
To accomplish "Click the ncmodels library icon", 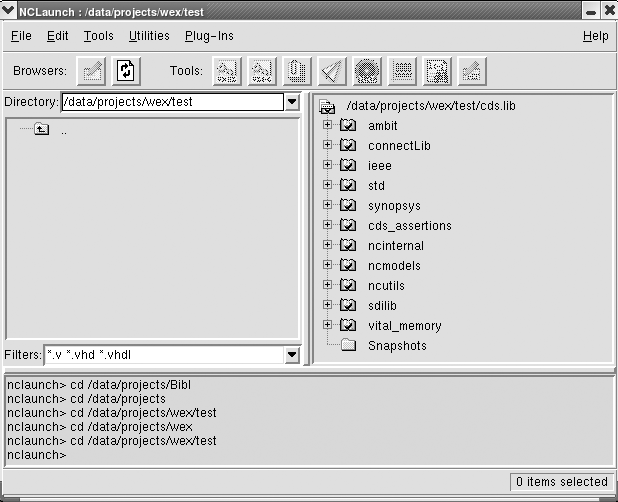I will click(x=348, y=265).
